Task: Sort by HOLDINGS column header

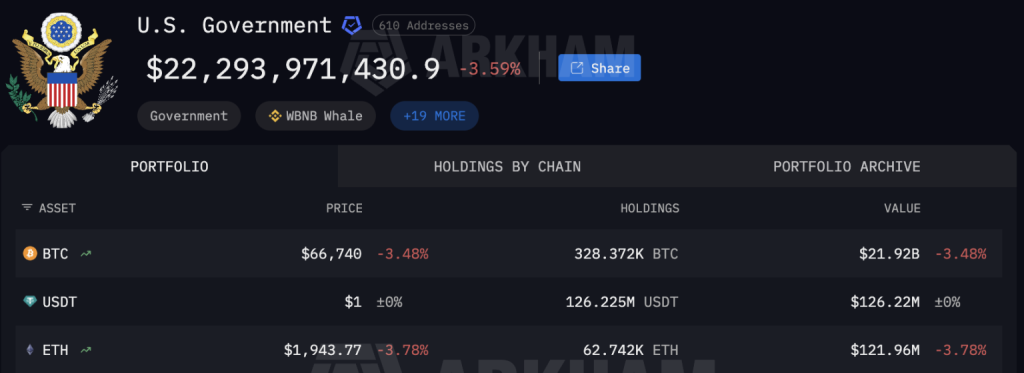Action: (650, 208)
